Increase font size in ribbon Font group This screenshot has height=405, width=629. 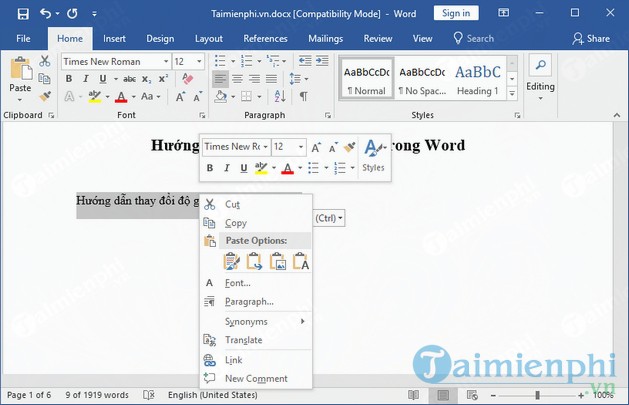tap(180, 97)
